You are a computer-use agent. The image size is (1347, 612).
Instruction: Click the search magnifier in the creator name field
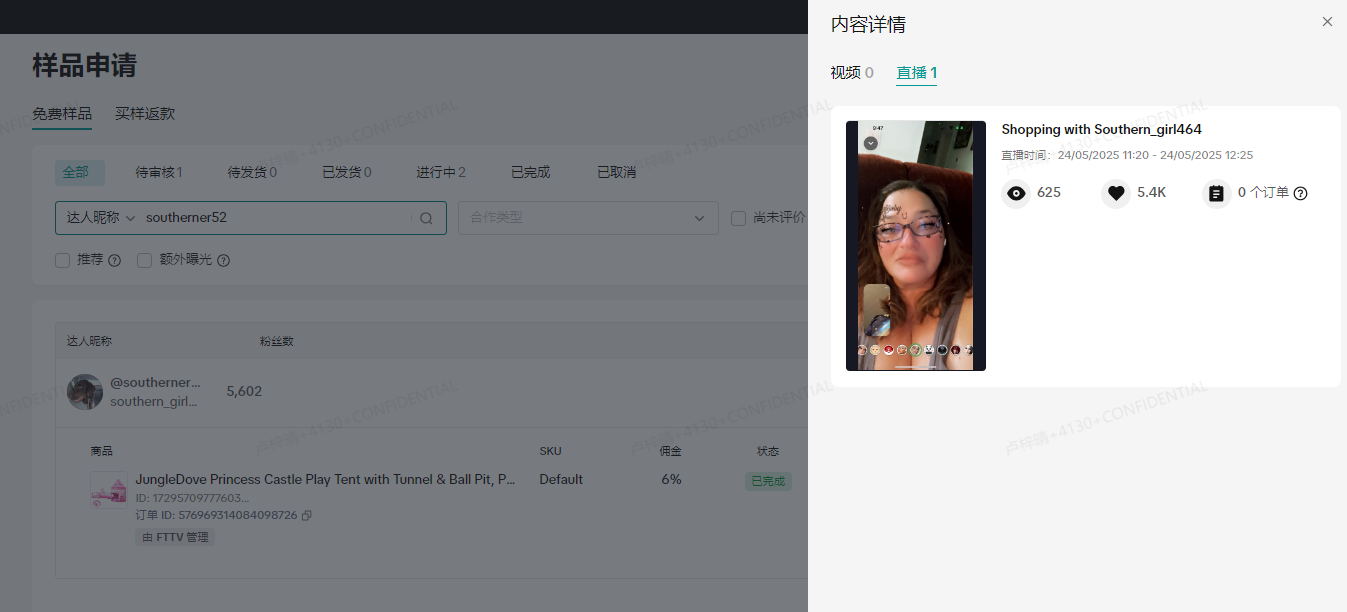426,218
